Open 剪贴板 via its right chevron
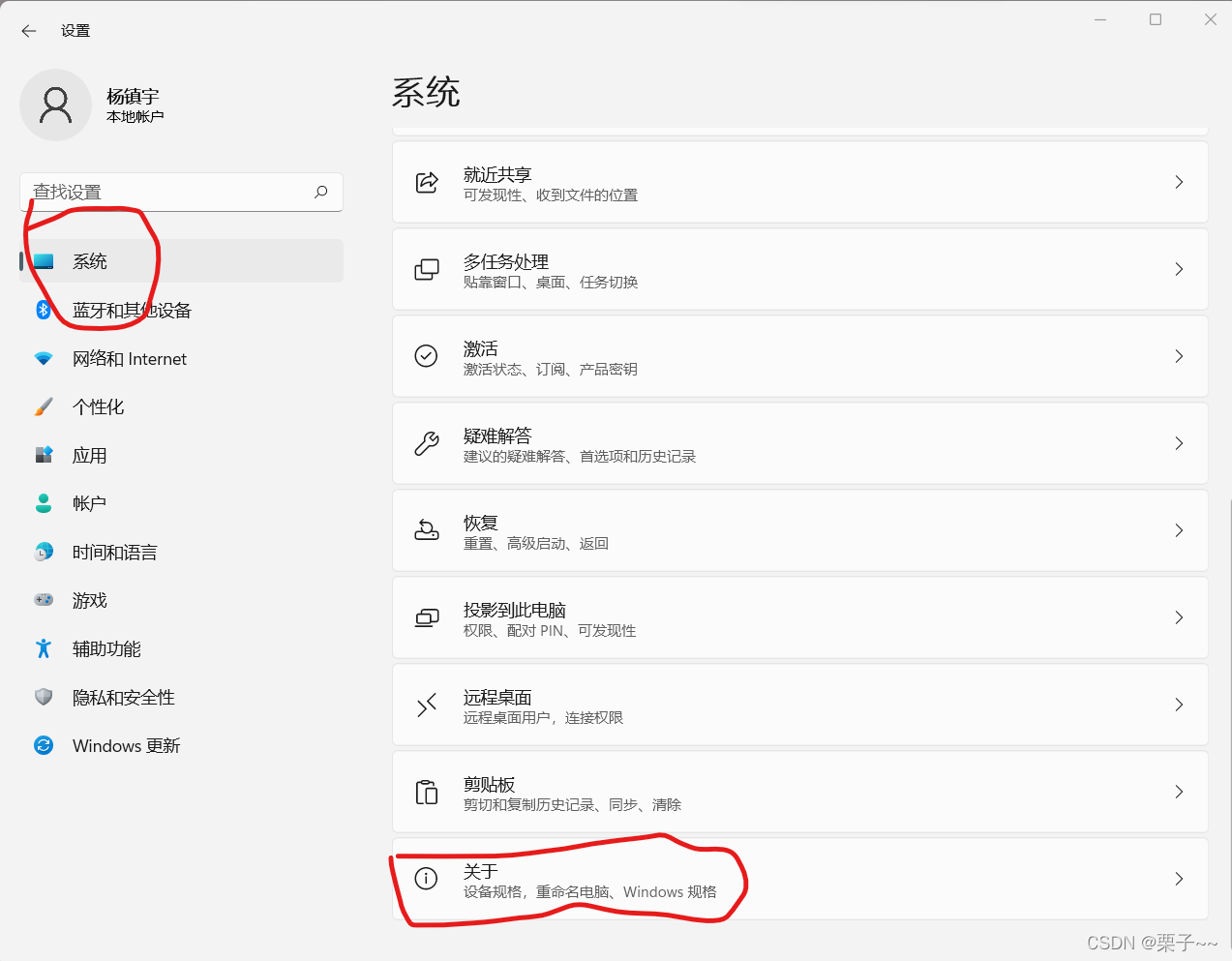This screenshot has width=1232, height=961. [1179, 792]
